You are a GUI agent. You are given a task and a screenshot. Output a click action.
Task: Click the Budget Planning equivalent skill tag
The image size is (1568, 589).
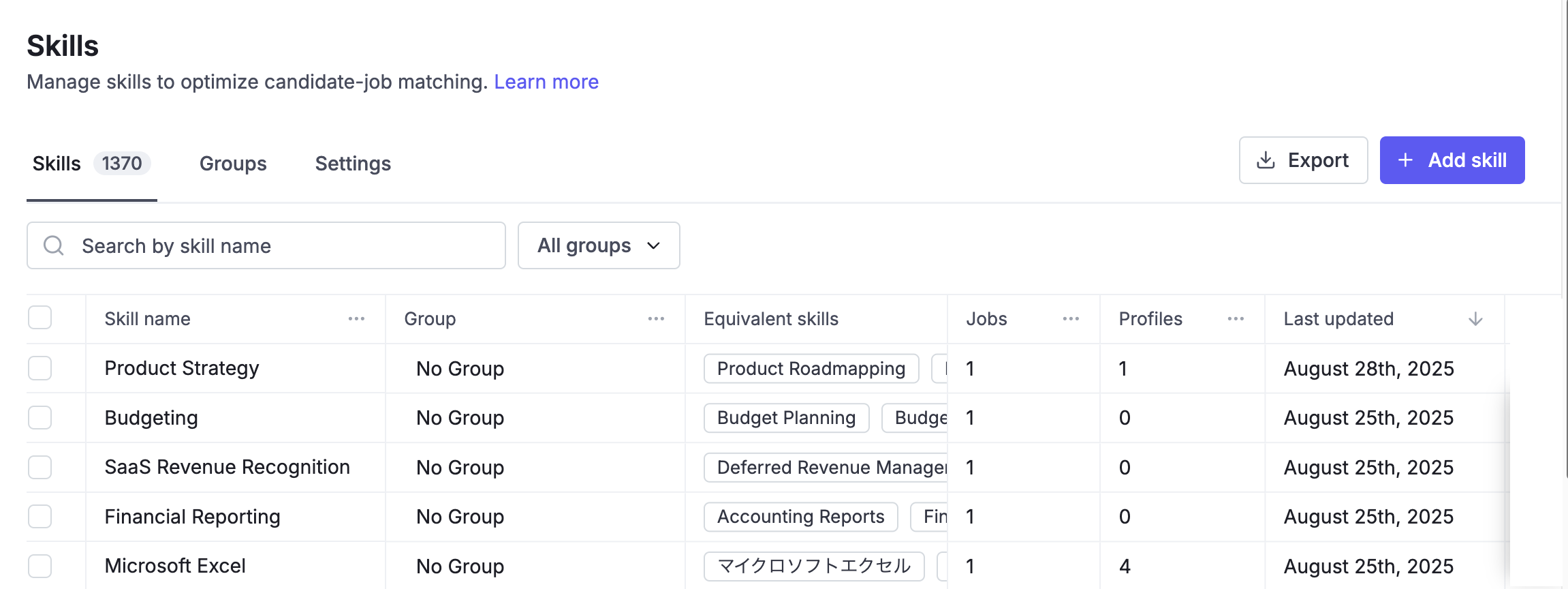tap(786, 418)
